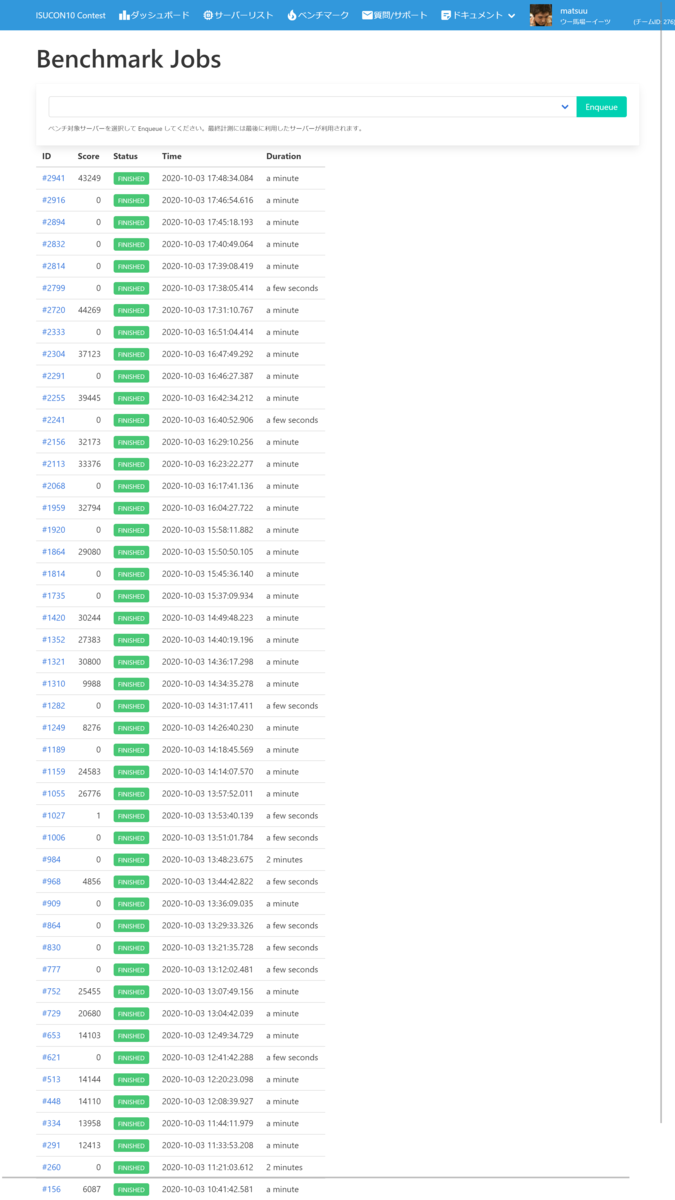Click the Enqueue button
Image resolution: width=675 pixels, height=1200 pixels.
click(x=601, y=107)
